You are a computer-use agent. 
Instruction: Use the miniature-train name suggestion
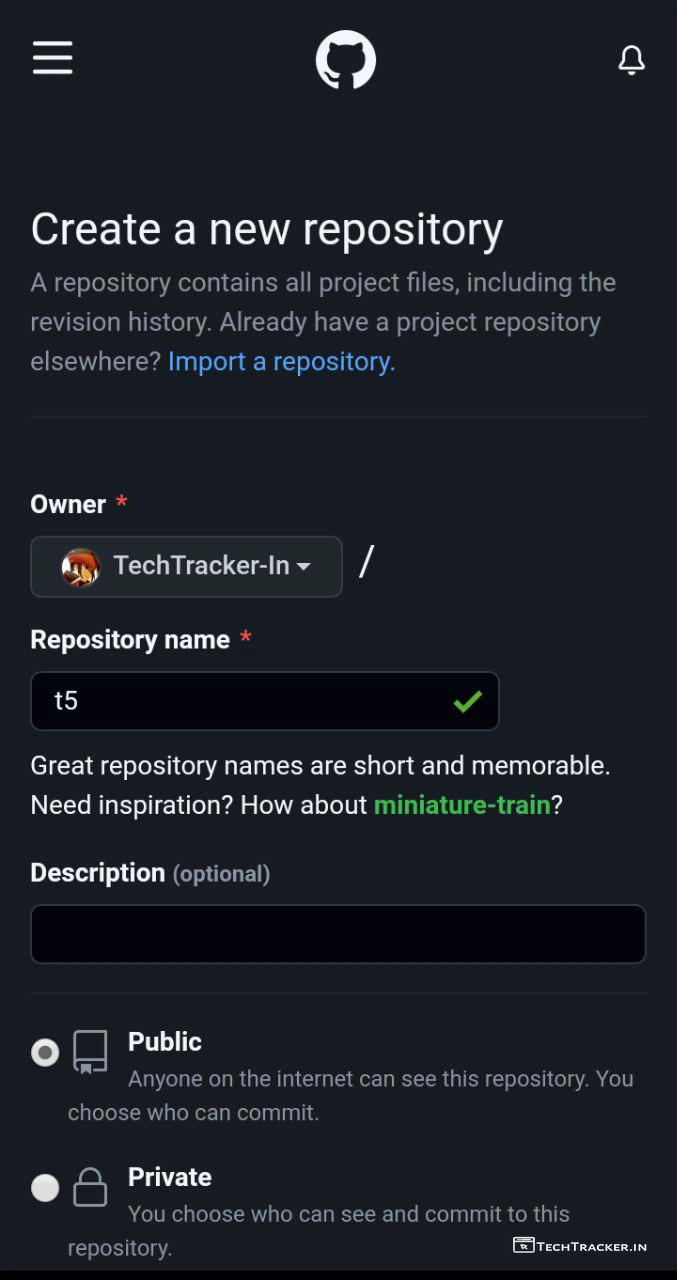tap(462, 805)
